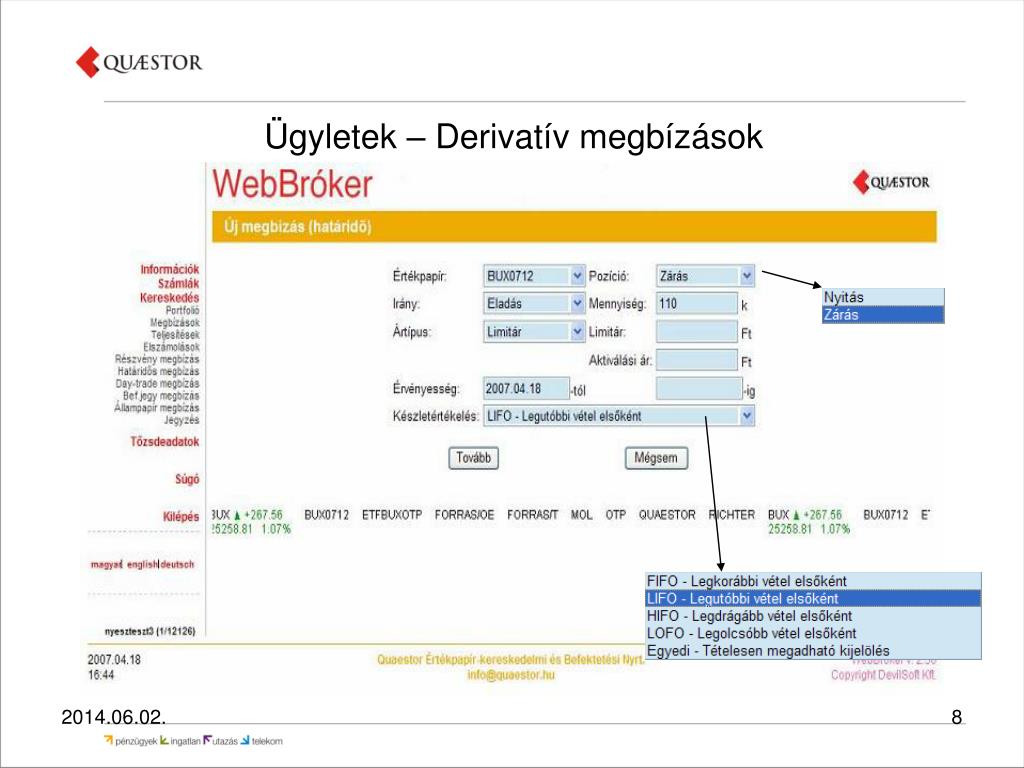Select Egyedi - Tételesen megadható kijelölés
1024x768 pixels.
click(x=813, y=650)
